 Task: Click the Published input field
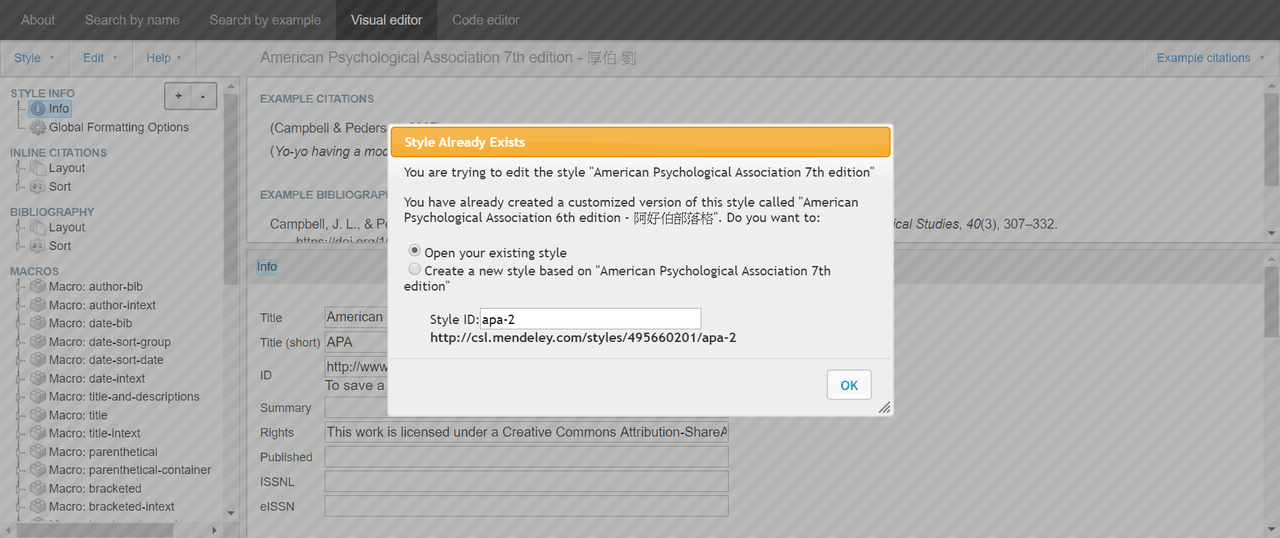tap(526, 457)
